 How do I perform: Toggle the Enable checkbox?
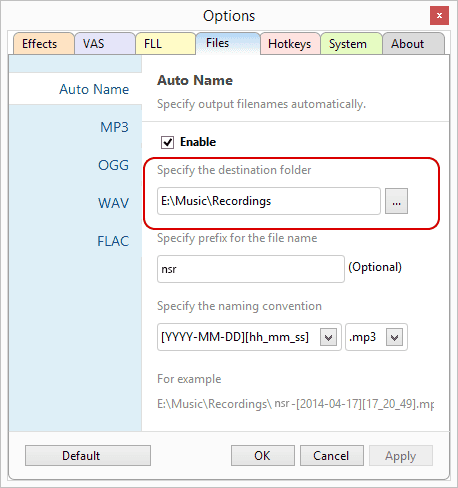(167, 142)
